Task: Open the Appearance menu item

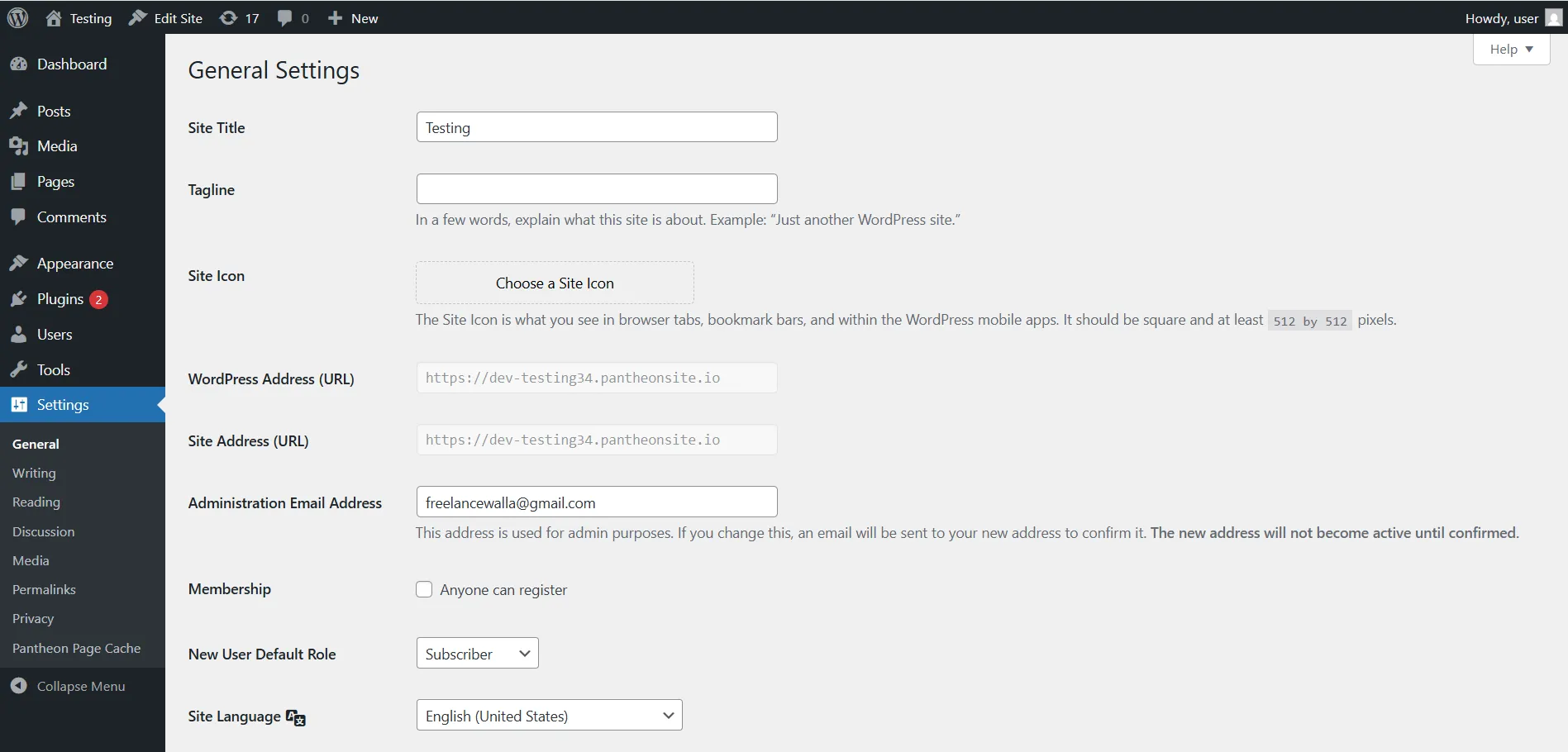Action: point(83,264)
